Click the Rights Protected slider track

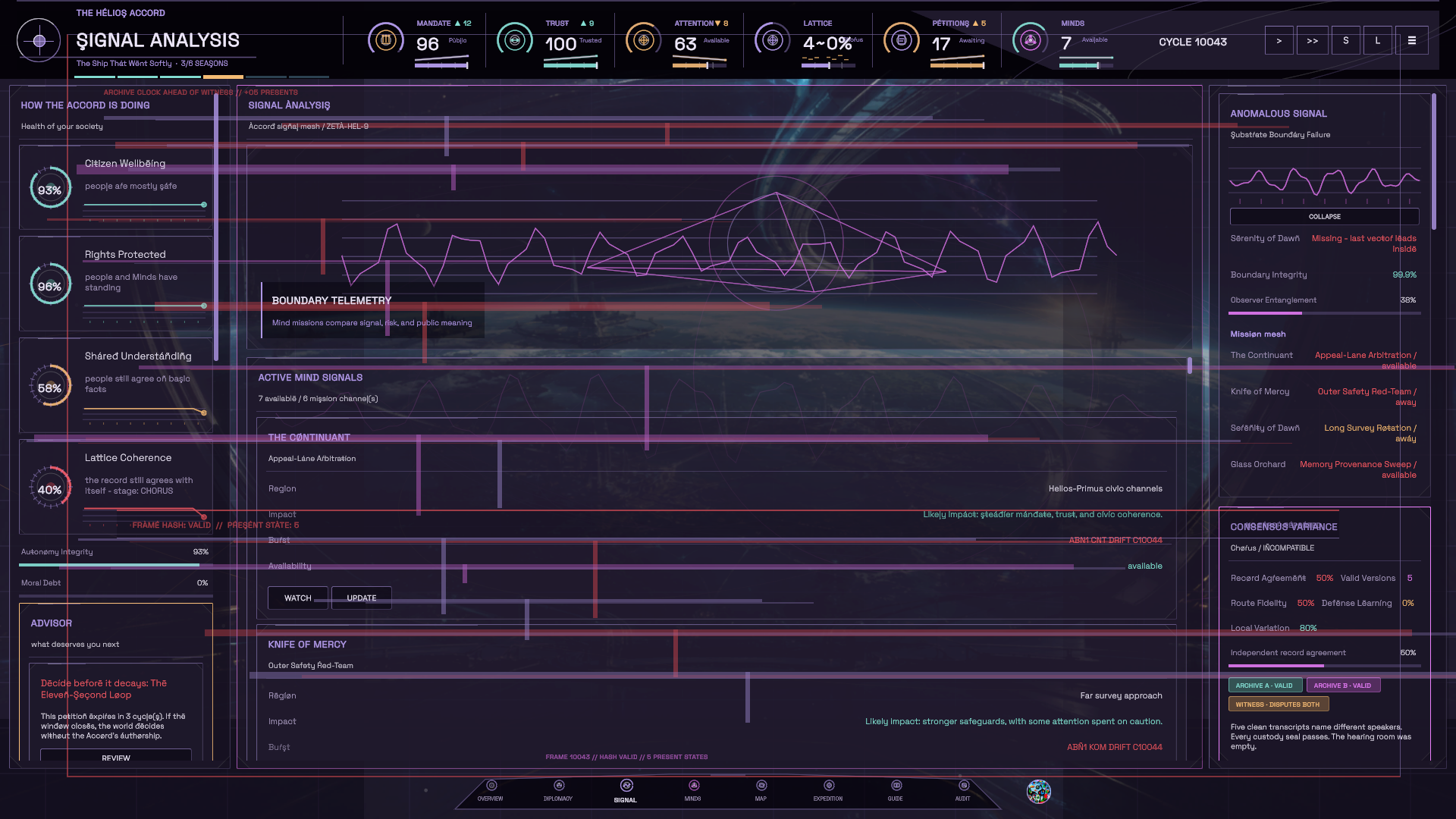(145, 306)
